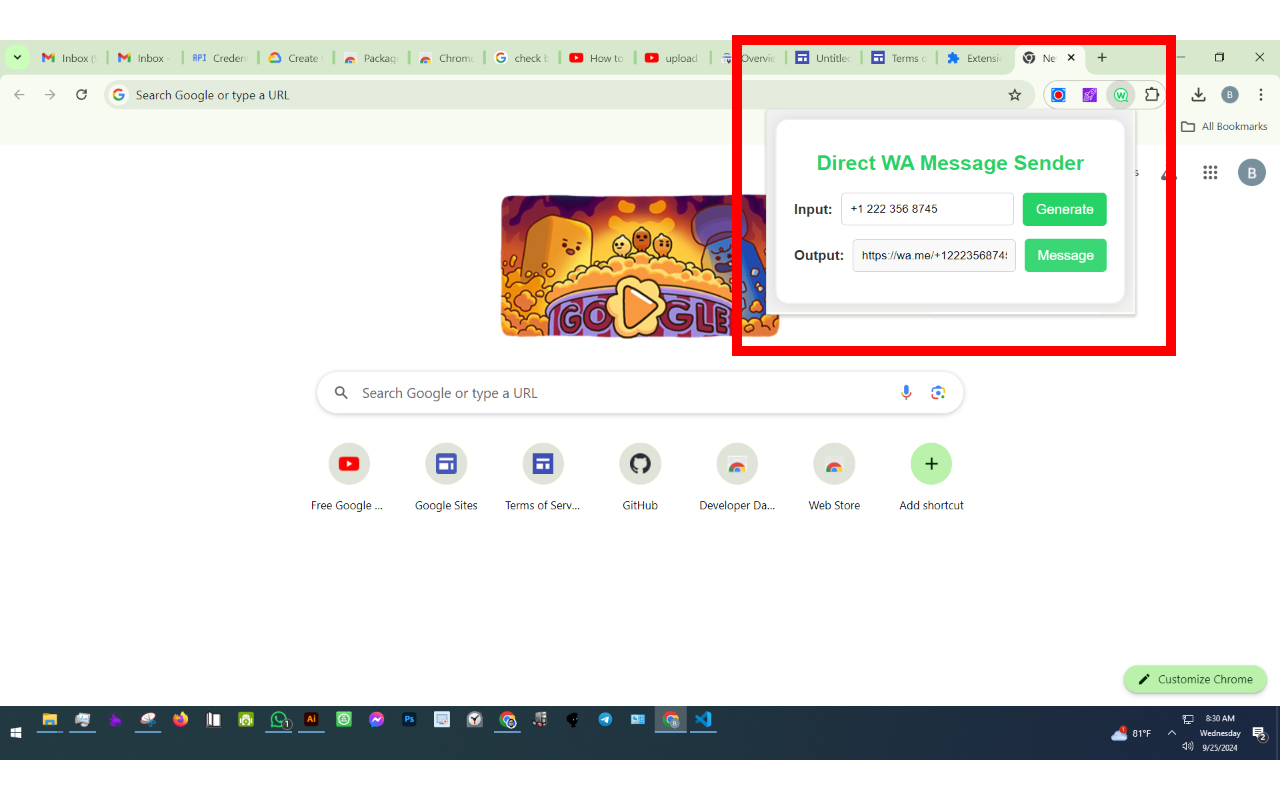Open the Google account avatar on the page

tap(1252, 172)
